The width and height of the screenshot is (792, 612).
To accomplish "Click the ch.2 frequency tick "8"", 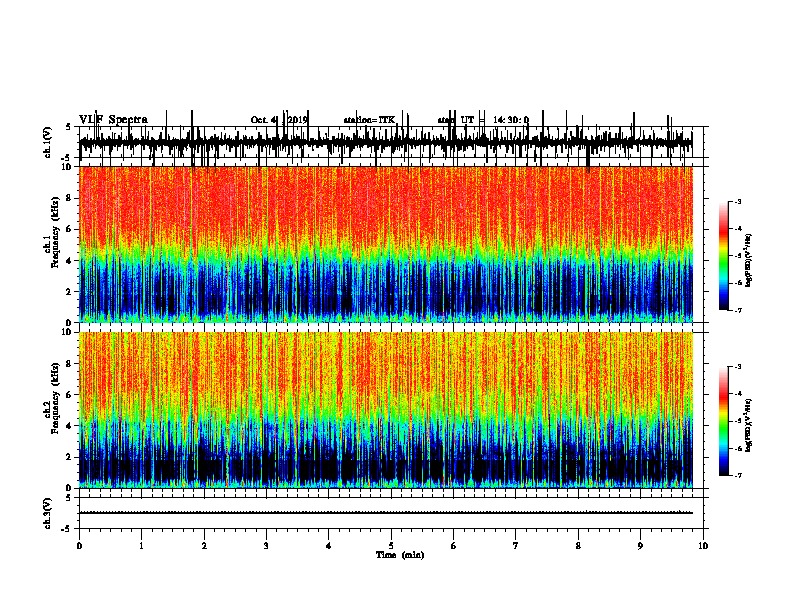I will (x=70, y=364).
